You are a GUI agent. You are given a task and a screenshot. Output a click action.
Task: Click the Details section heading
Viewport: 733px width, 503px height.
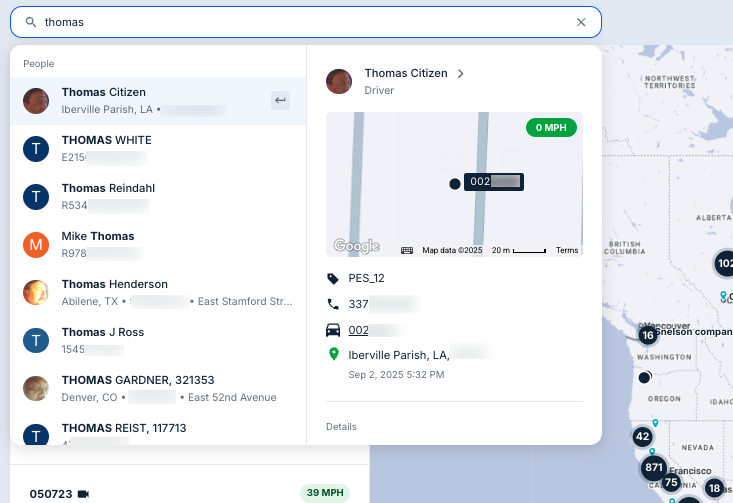[341, 427]
